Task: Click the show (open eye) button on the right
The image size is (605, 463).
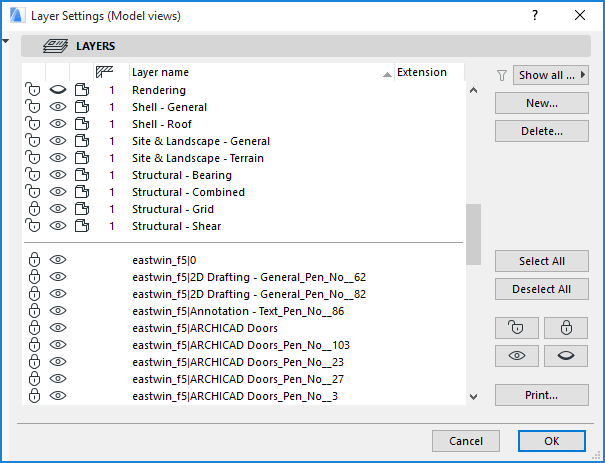Action: tap(517, 358)
